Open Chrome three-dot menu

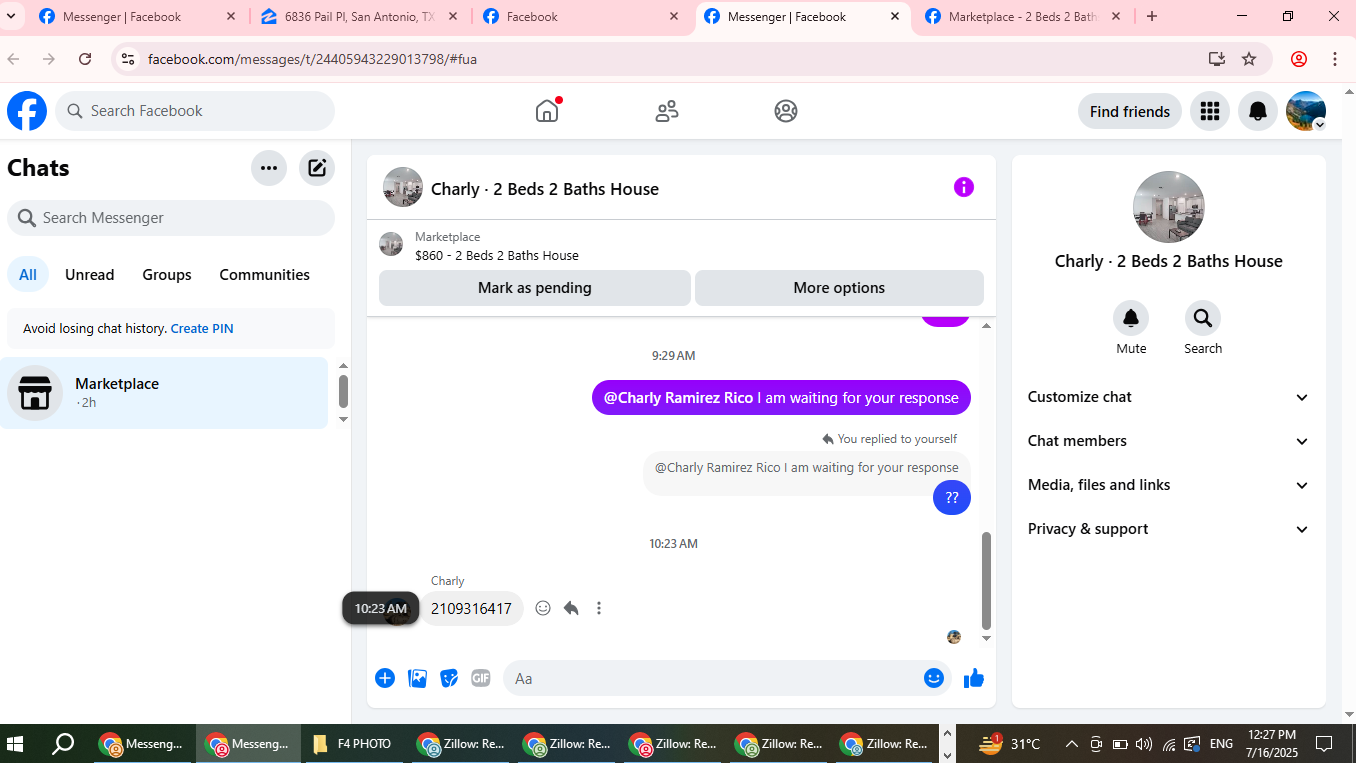click(x=1335, y=59)
